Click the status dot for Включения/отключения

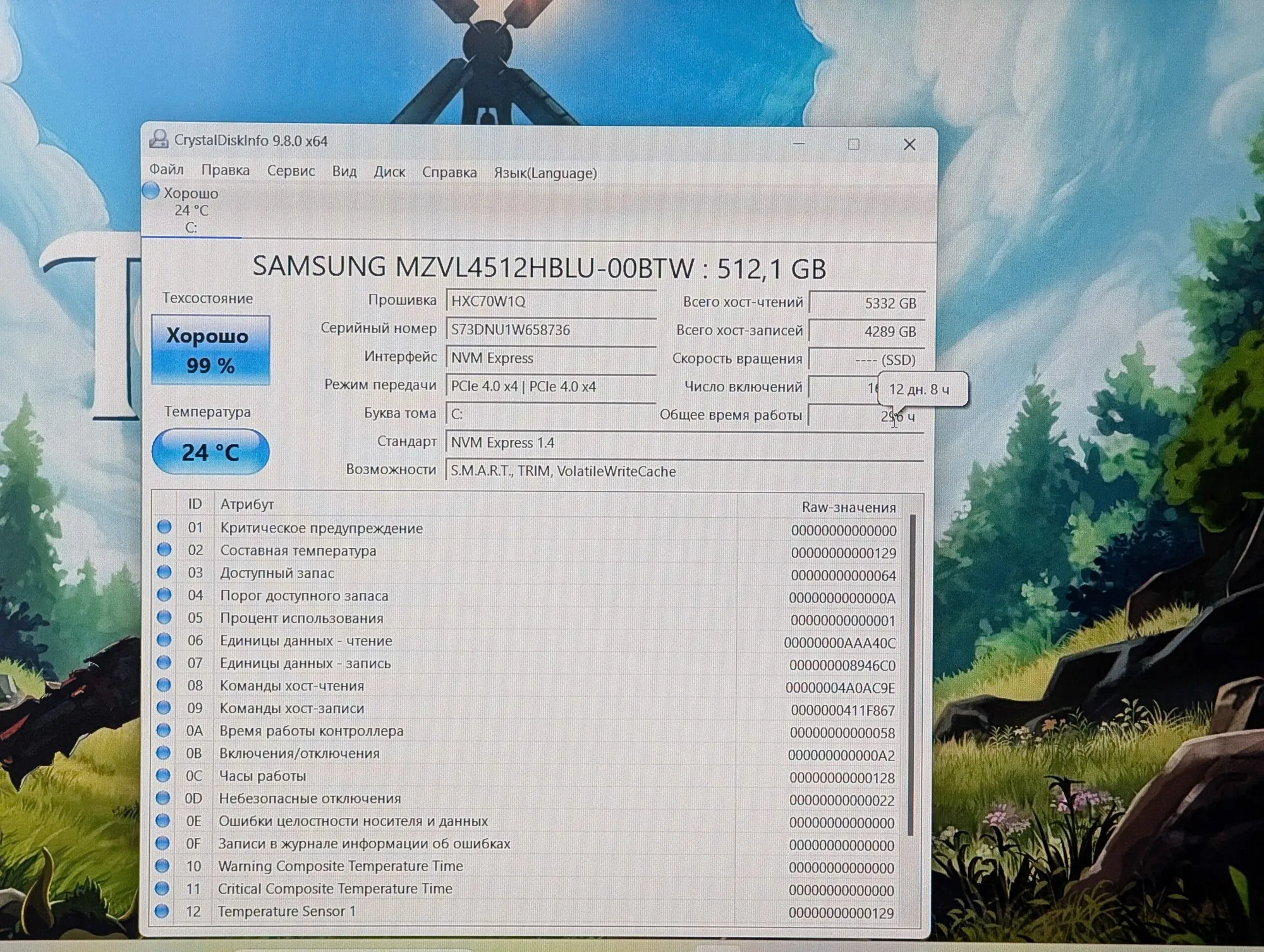pos(163,753)
